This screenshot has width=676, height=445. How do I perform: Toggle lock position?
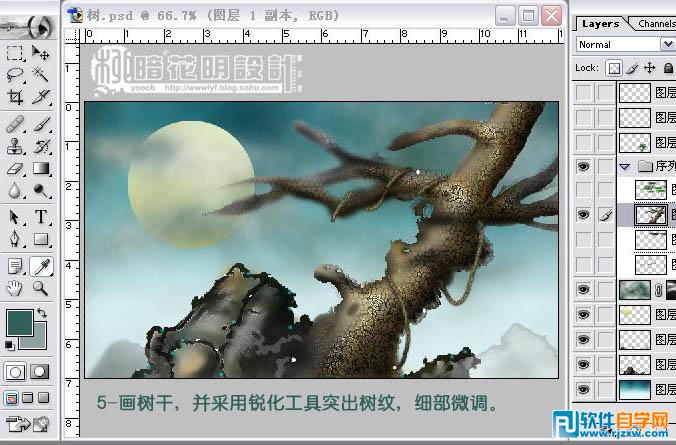(649, 68)
